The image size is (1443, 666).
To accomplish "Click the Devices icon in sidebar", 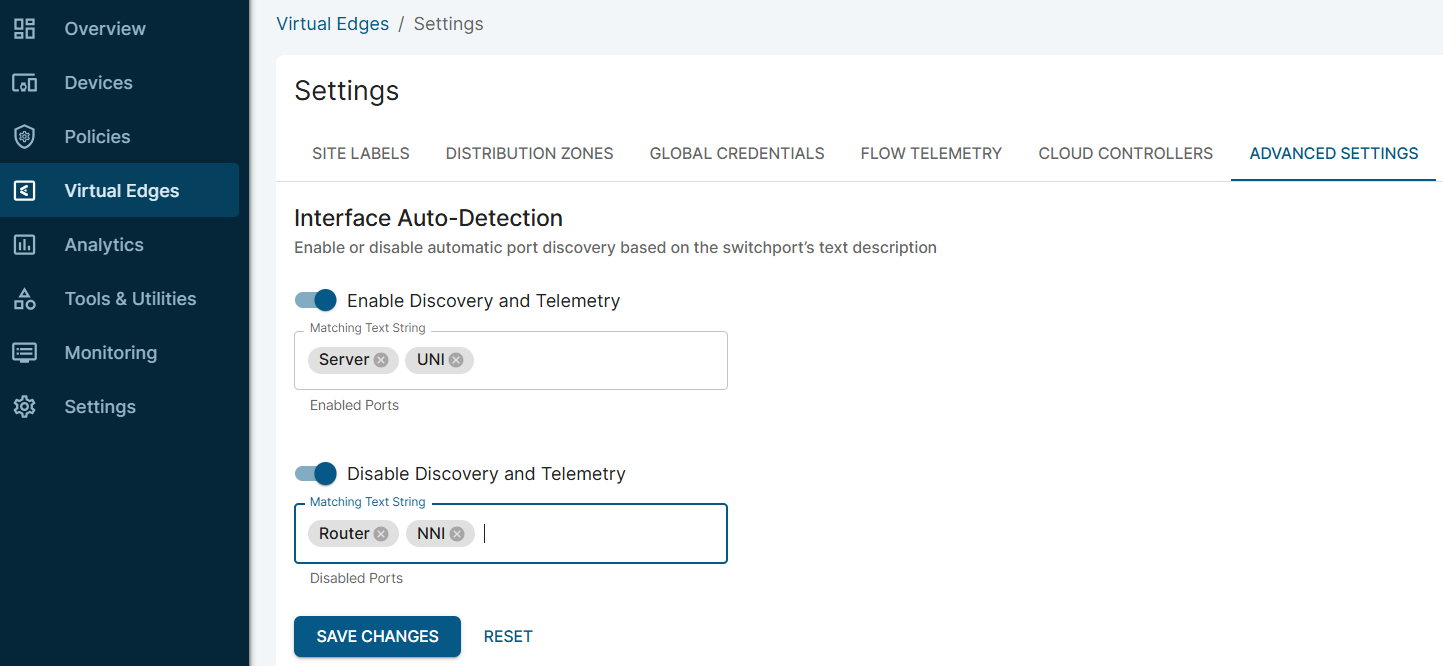I will tap(25, 83).
